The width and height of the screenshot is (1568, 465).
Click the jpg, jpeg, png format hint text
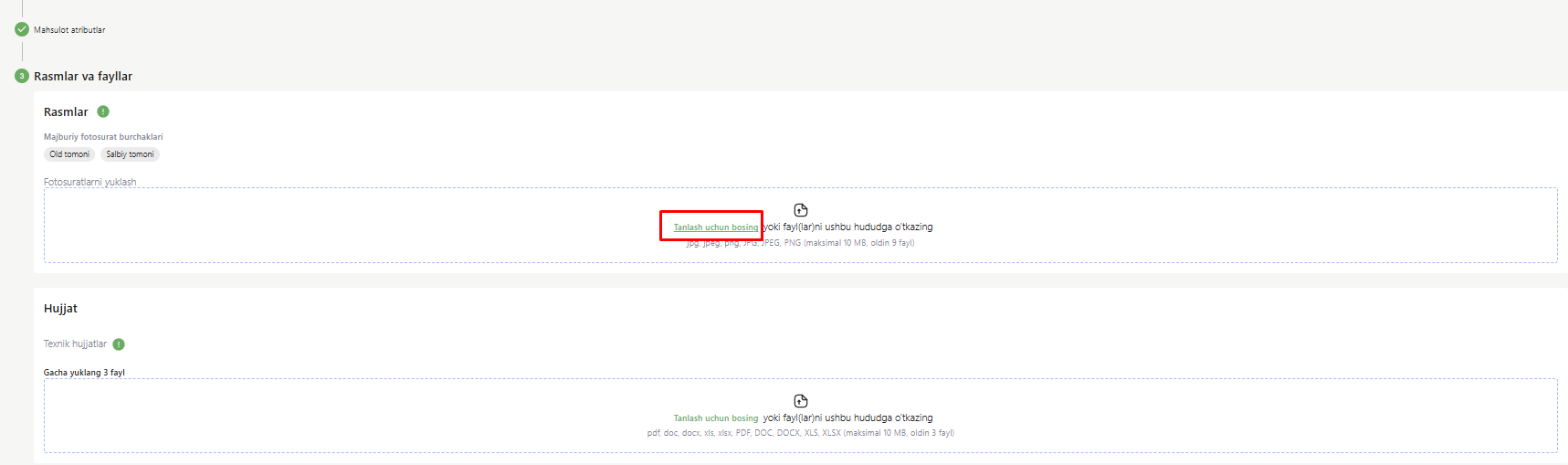[x=800, y=243]
